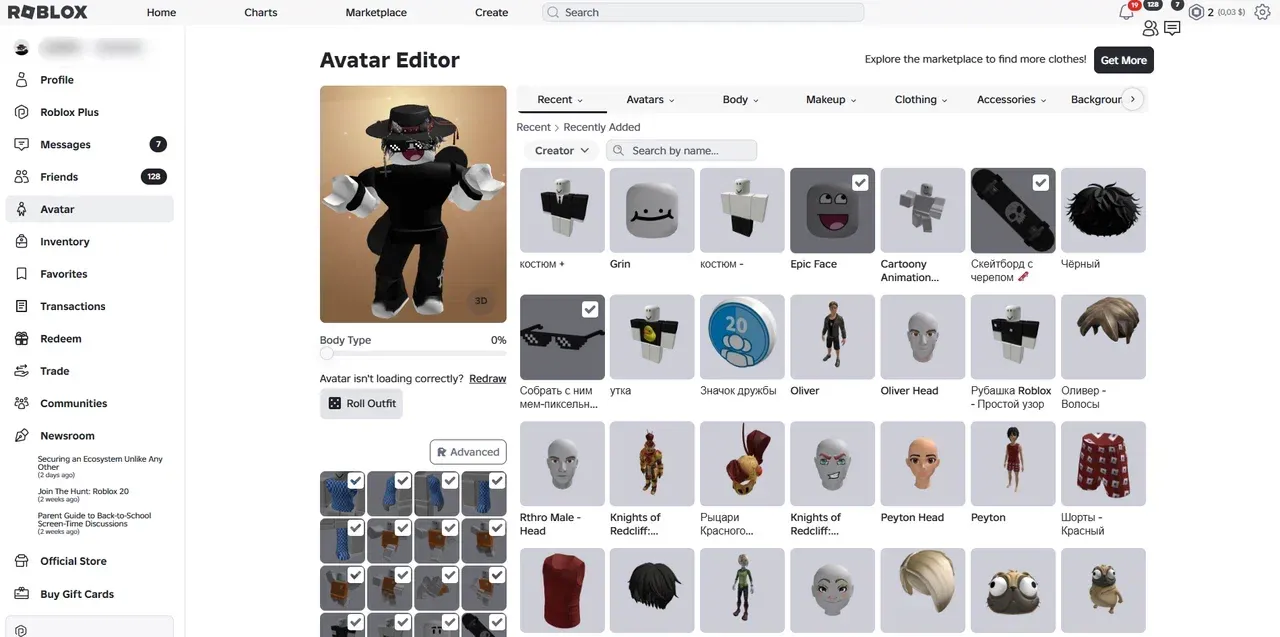
Task: Click the Inventory icon in sidebar
Action: (22, 242)
